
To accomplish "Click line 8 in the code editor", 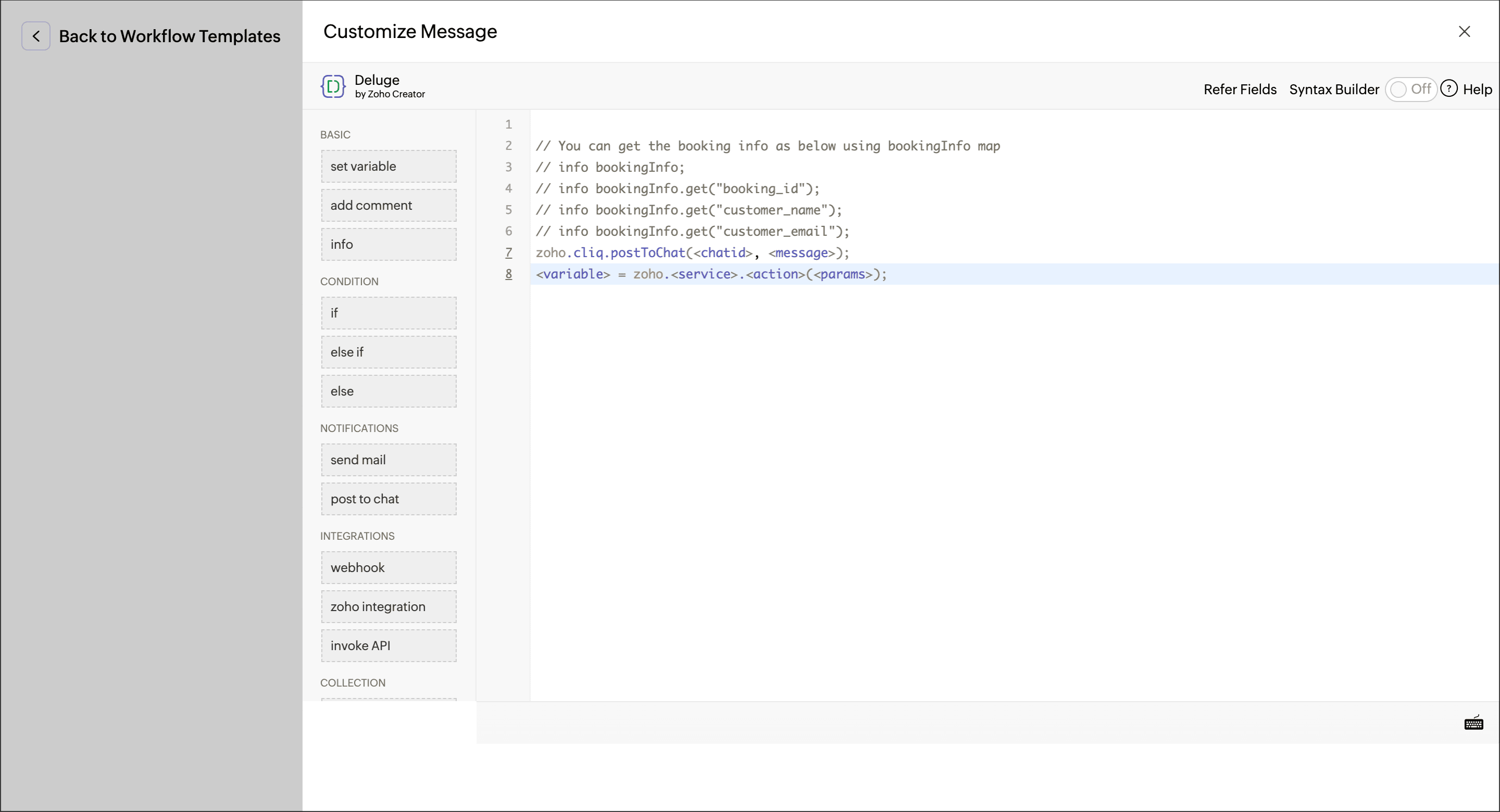I will [x=710, y=274].
